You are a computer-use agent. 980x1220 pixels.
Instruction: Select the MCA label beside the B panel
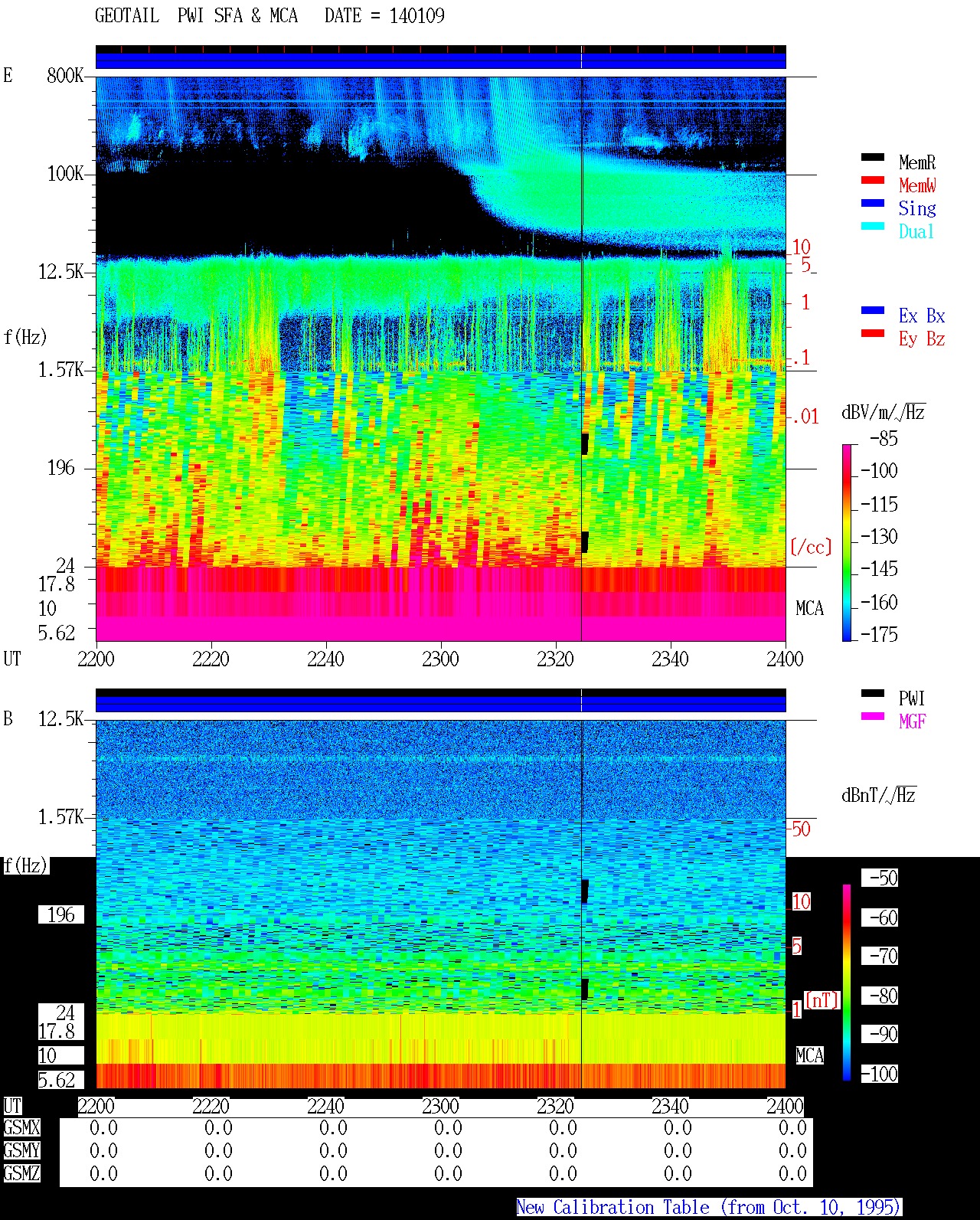coord(810,1056)
